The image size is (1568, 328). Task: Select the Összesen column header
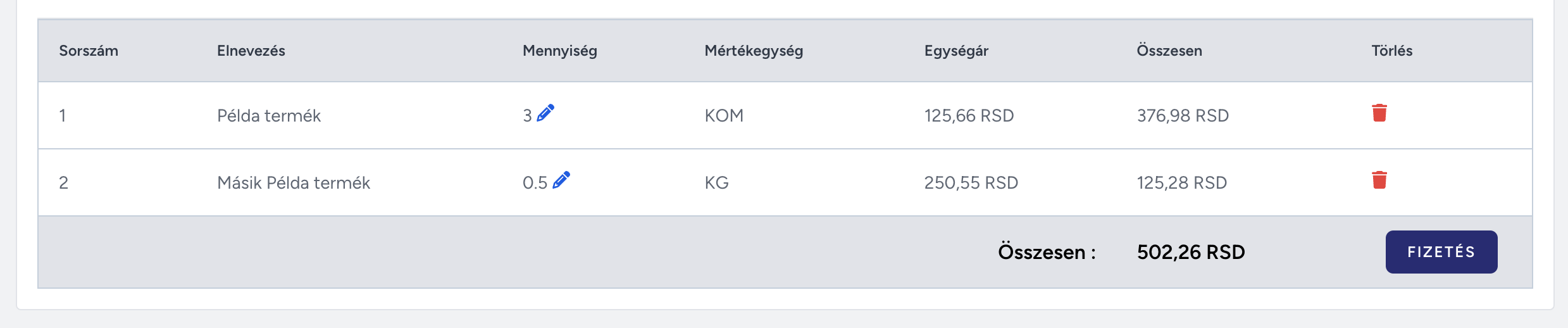pyautogui.click(x=1169, y=51)
